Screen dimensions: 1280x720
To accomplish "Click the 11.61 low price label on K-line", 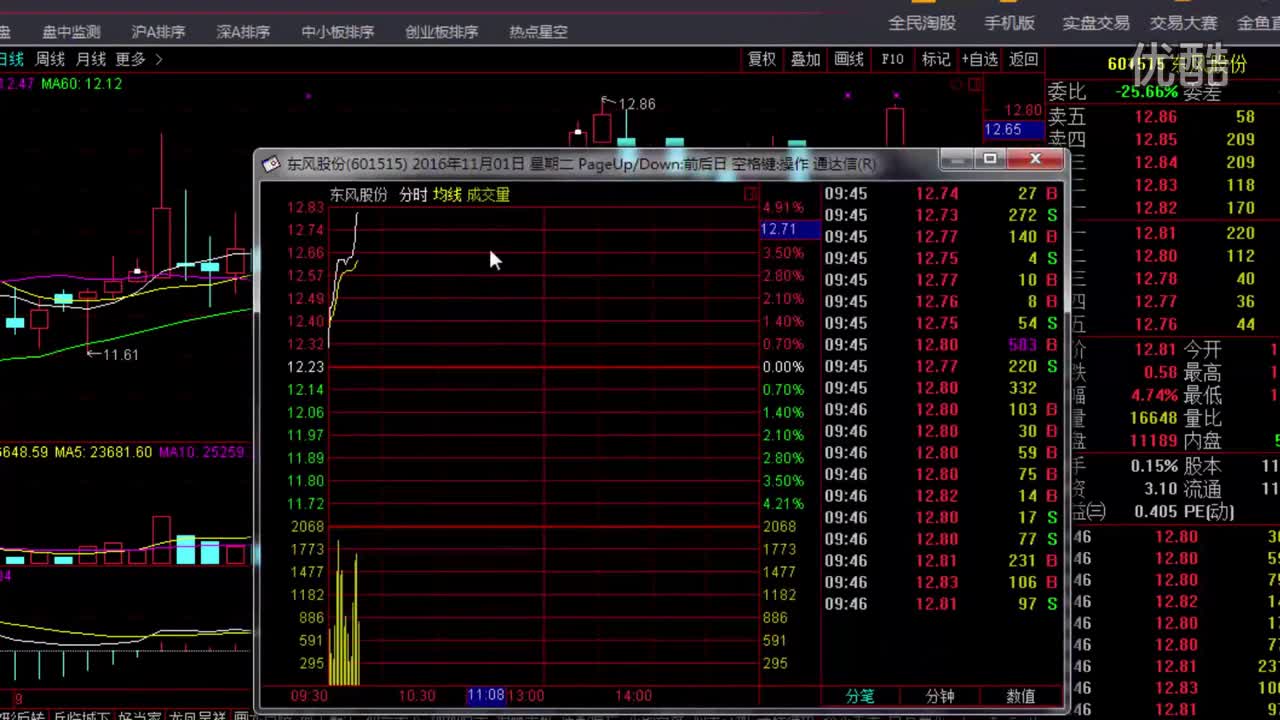I will (120, 354).
